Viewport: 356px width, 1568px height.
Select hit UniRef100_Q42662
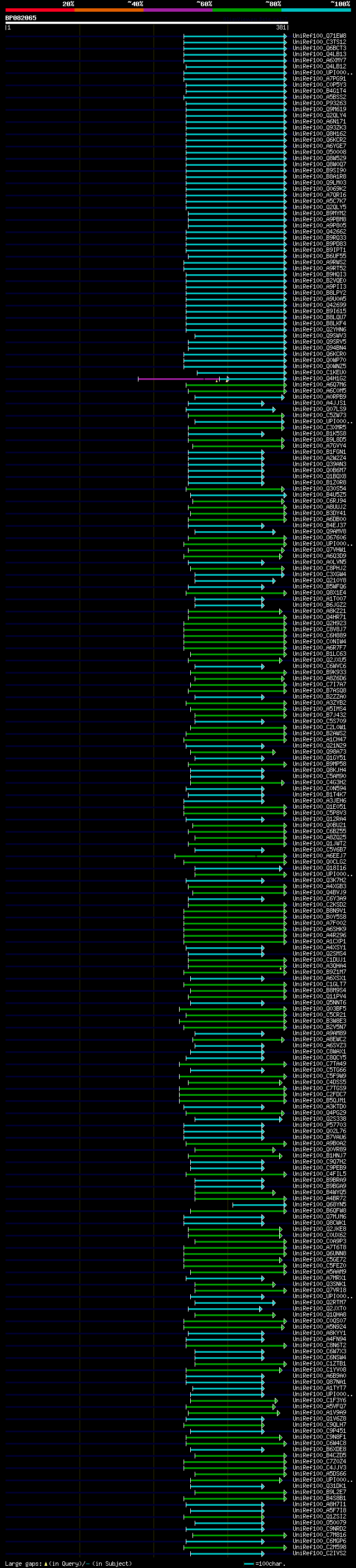[x=319, y=231]
